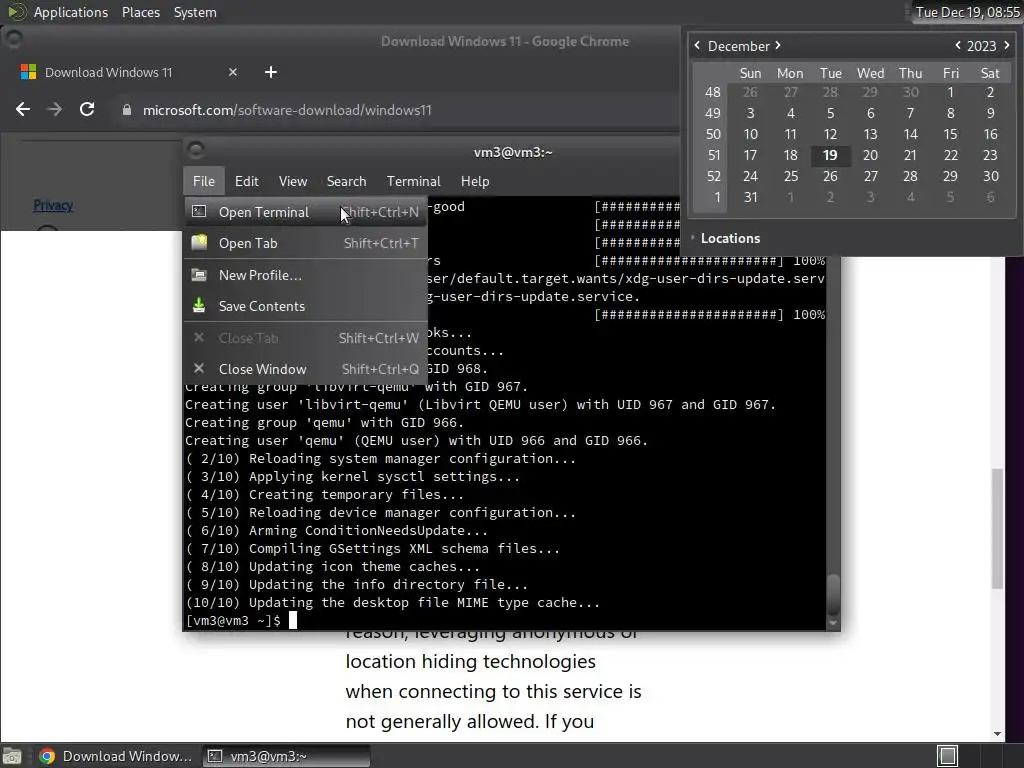Open the Terminal menu
This screenshot has width=1024, height=768.
tap(413, 181)
